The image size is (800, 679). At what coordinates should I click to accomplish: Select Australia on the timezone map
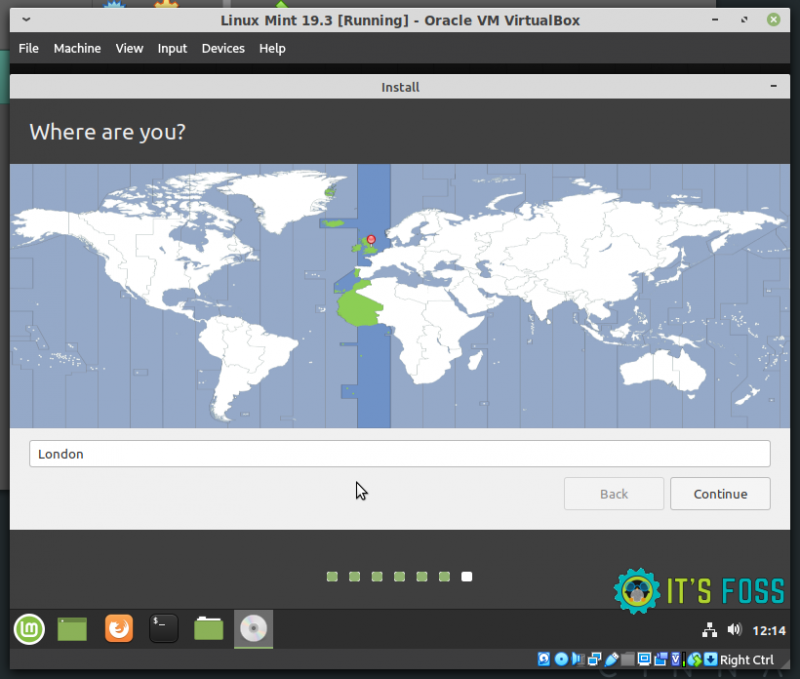662,371
